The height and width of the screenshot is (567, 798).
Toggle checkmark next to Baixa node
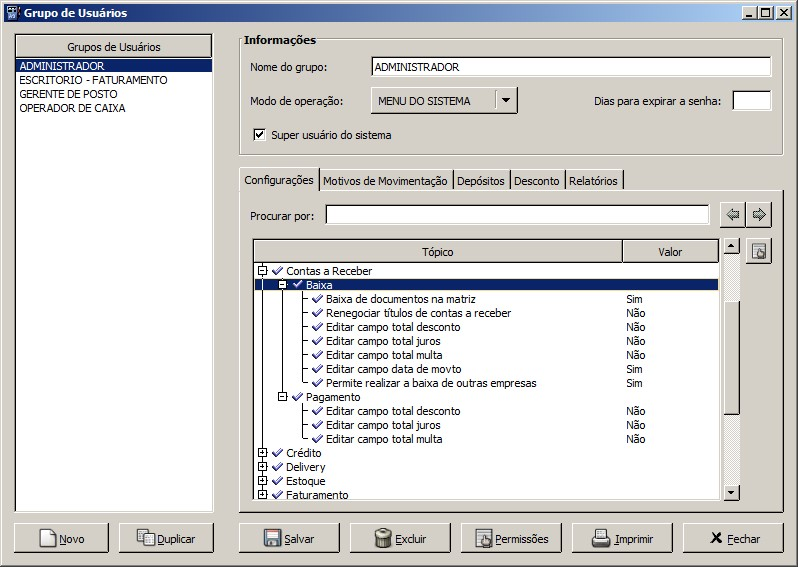click(x=297, y=285)
